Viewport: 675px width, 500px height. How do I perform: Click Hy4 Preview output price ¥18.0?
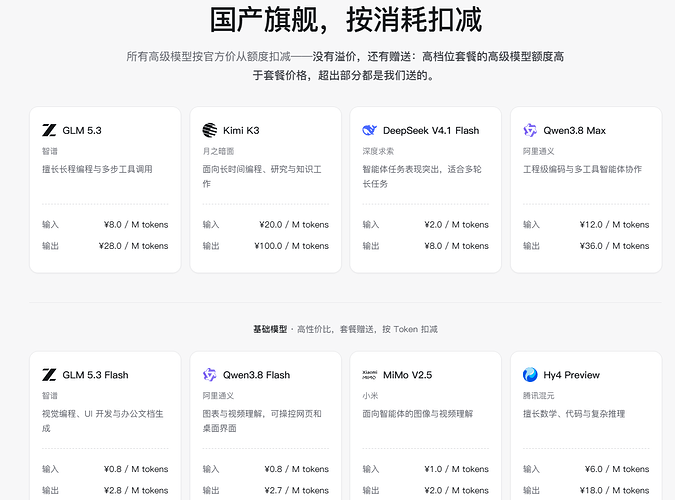click(614, 490)
